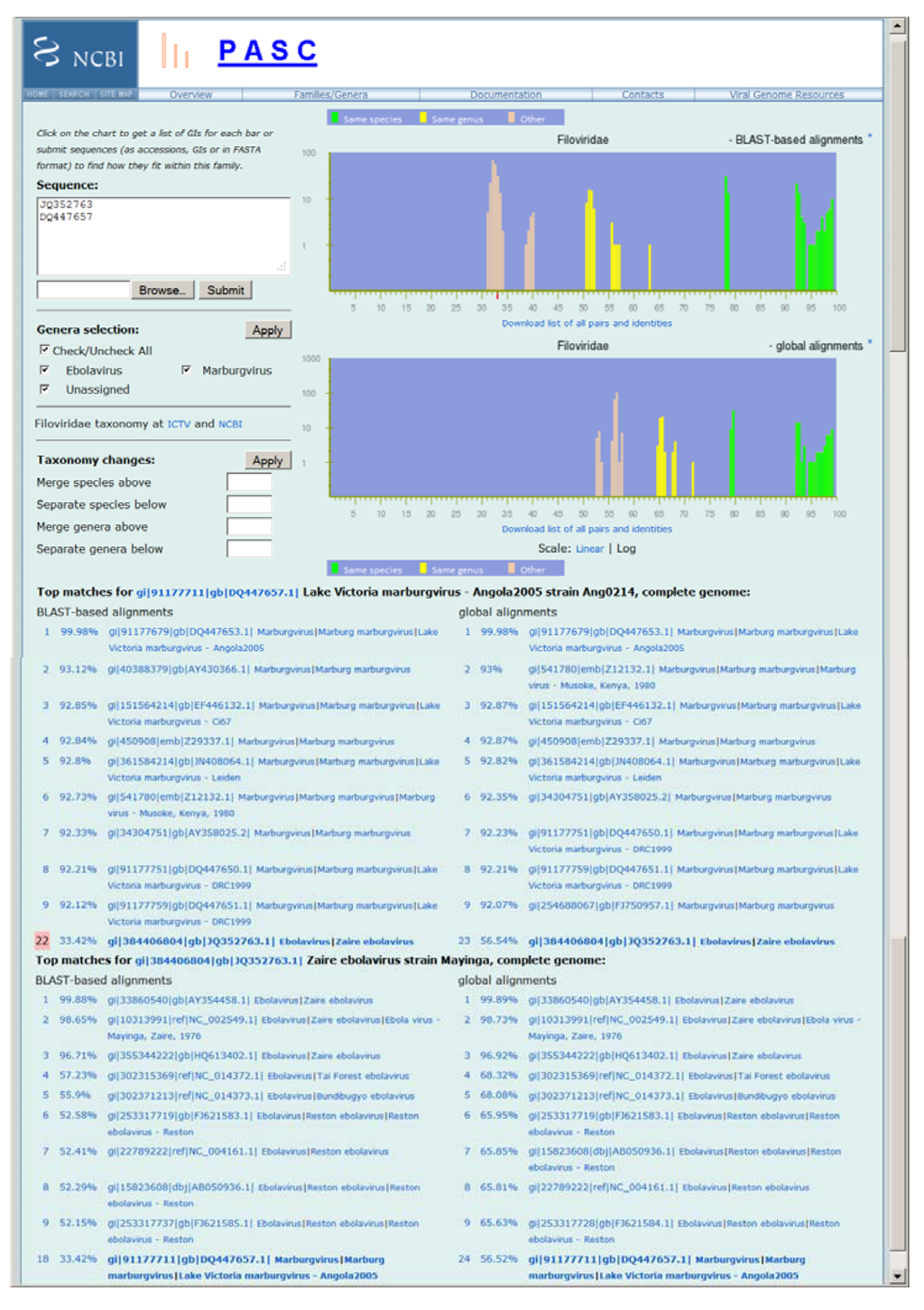This screenshot has height=1310, width=924.
Task: Click the scrollbar up arrow
Action: point(898,26)
